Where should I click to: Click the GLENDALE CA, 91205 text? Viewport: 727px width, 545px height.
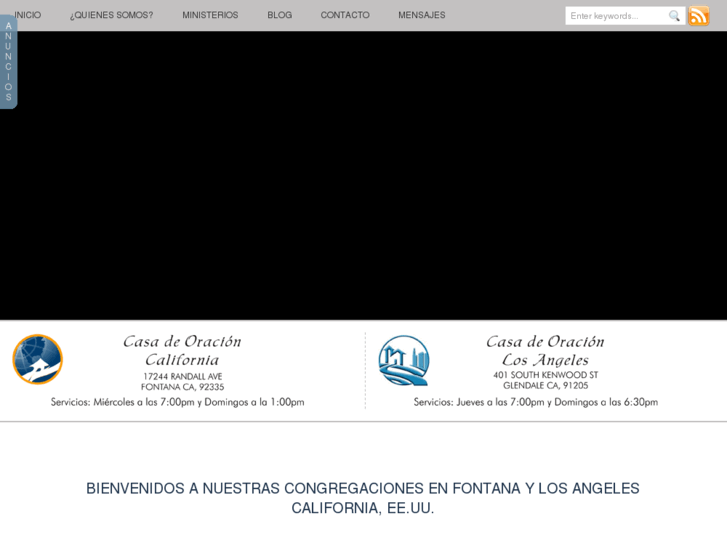click(x=546, y=385)
